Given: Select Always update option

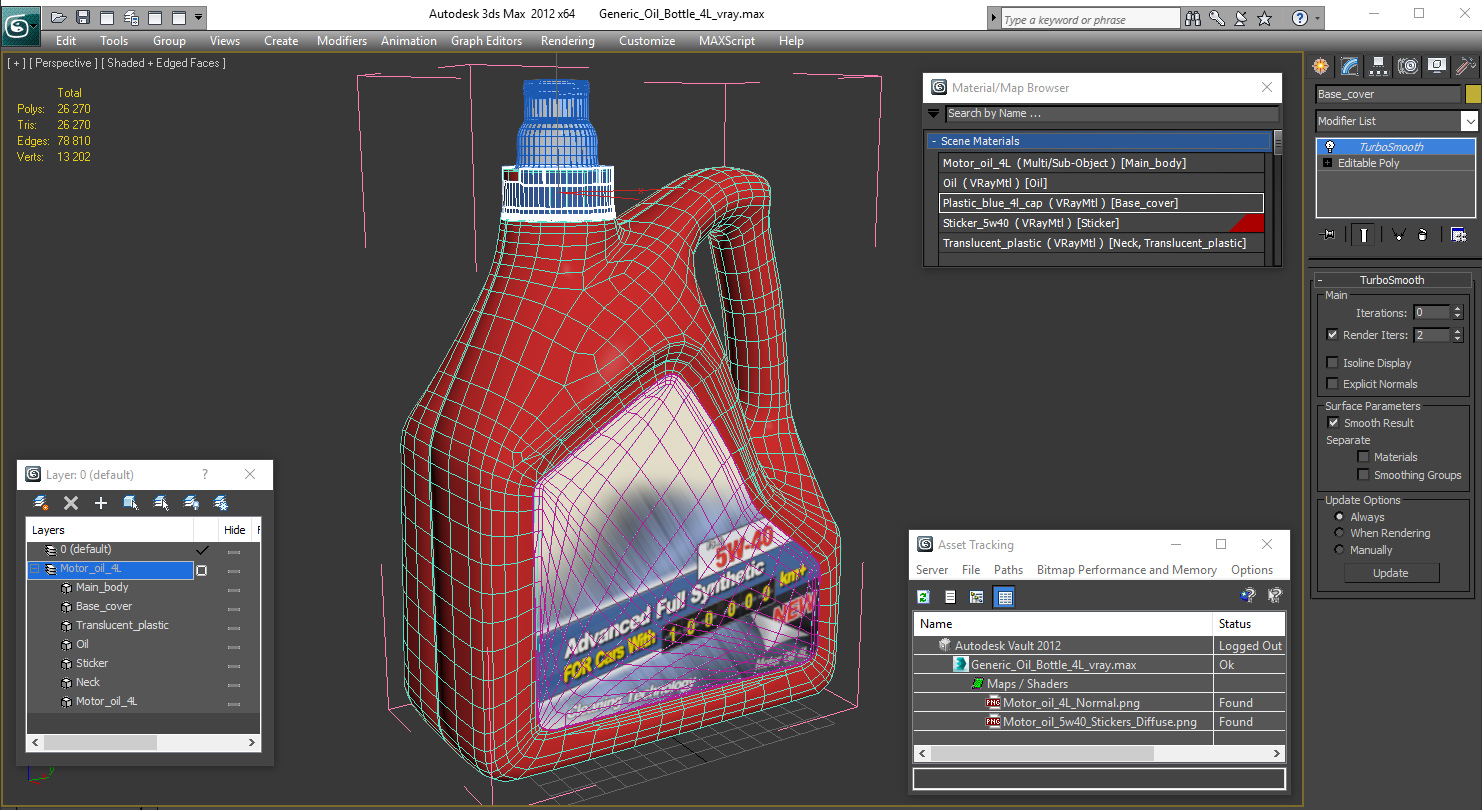Looking at the screenshot, I should [1340, 517].
